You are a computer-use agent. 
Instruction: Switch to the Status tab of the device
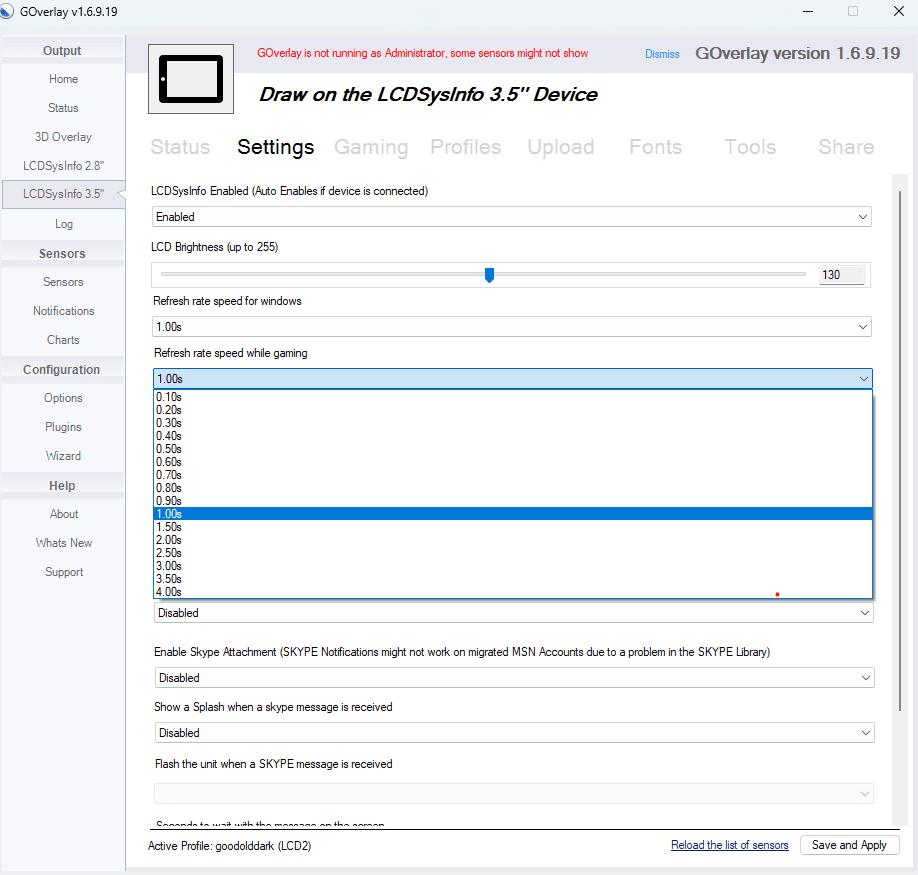(180, 147)
